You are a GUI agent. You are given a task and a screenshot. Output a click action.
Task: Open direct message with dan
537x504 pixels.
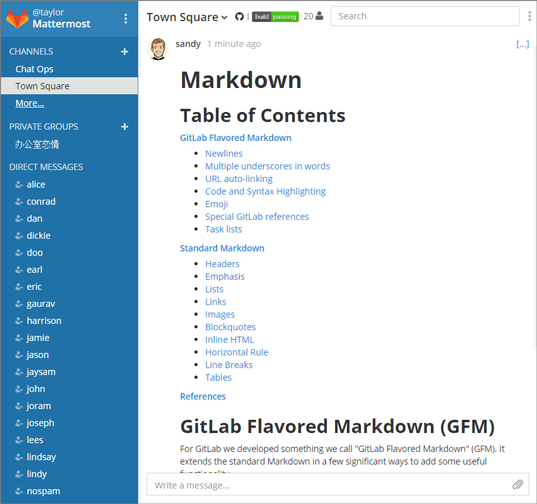[x=35, y=218]
